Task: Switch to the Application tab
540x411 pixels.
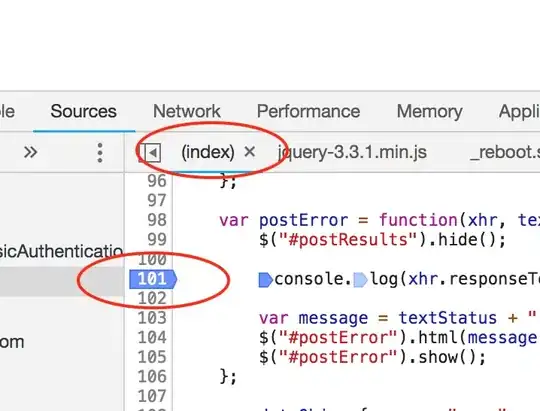Action: (519, 112)
